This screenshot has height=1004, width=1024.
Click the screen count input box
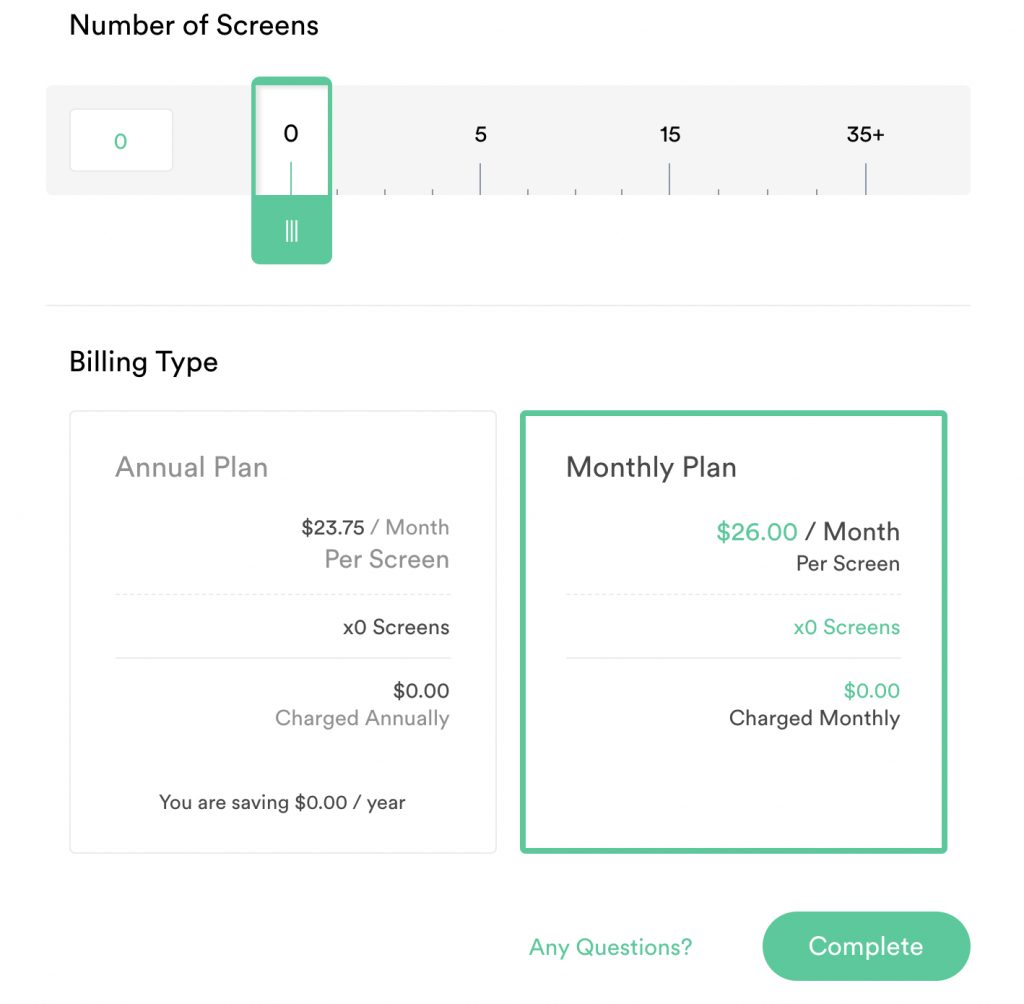tap(121, 140)
